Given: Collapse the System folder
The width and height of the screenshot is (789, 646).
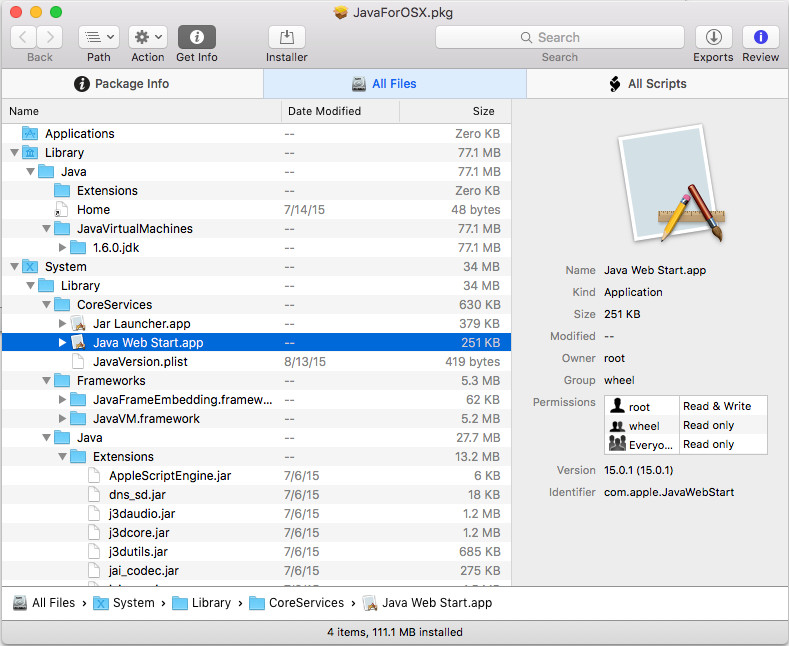Looking at the screenshot, I should point(15,267).
